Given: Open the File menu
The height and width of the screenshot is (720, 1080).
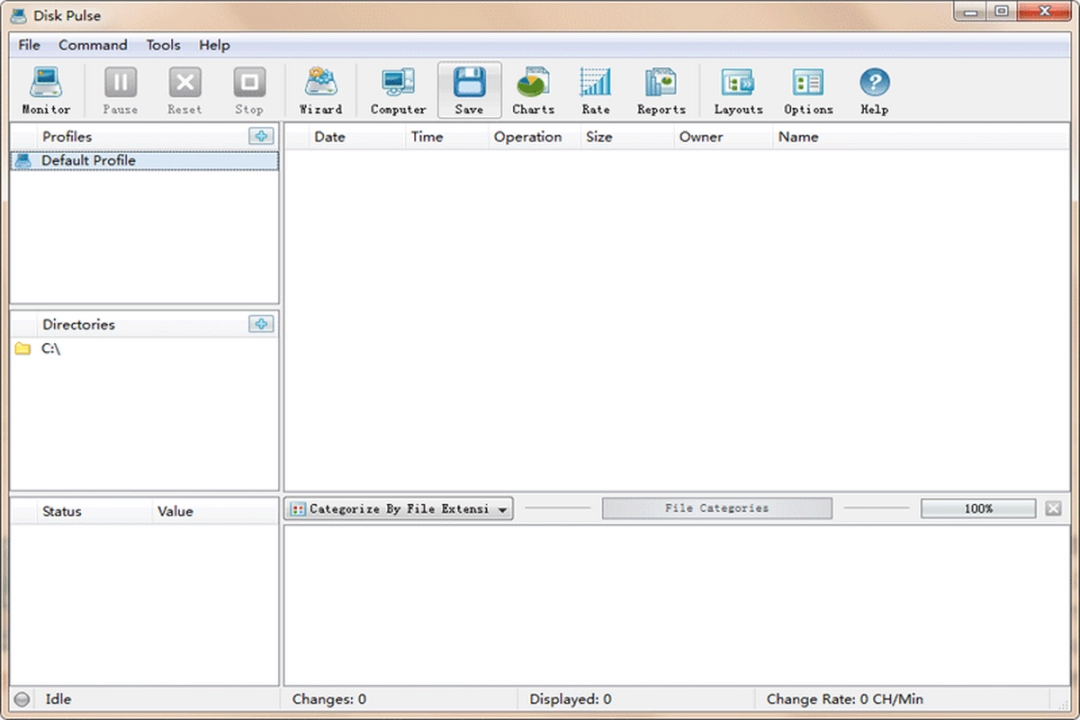Looking at the screenshot, I should tap(29, 45).
